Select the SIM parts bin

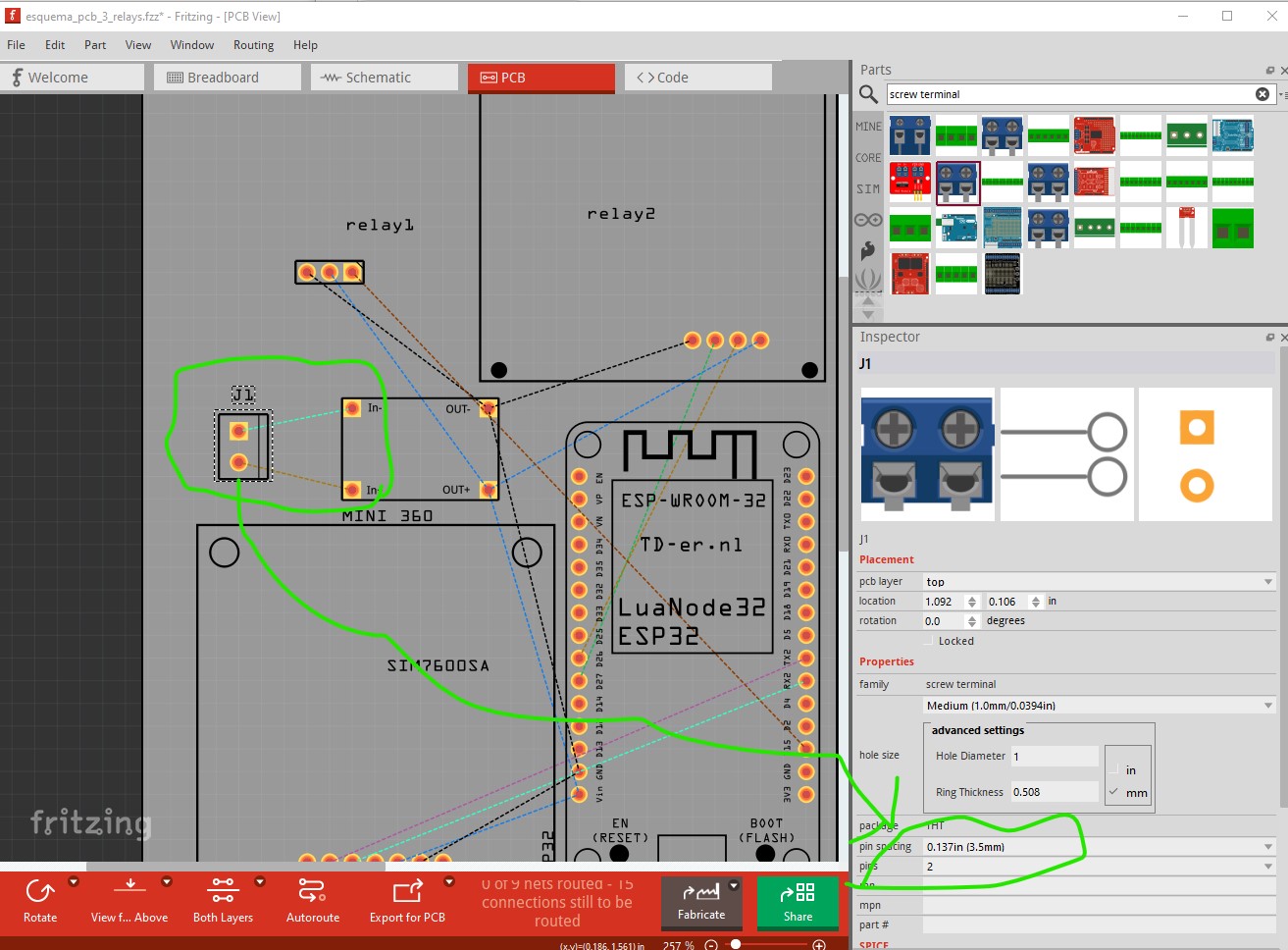pyautogui.click(x=868, y=189)
